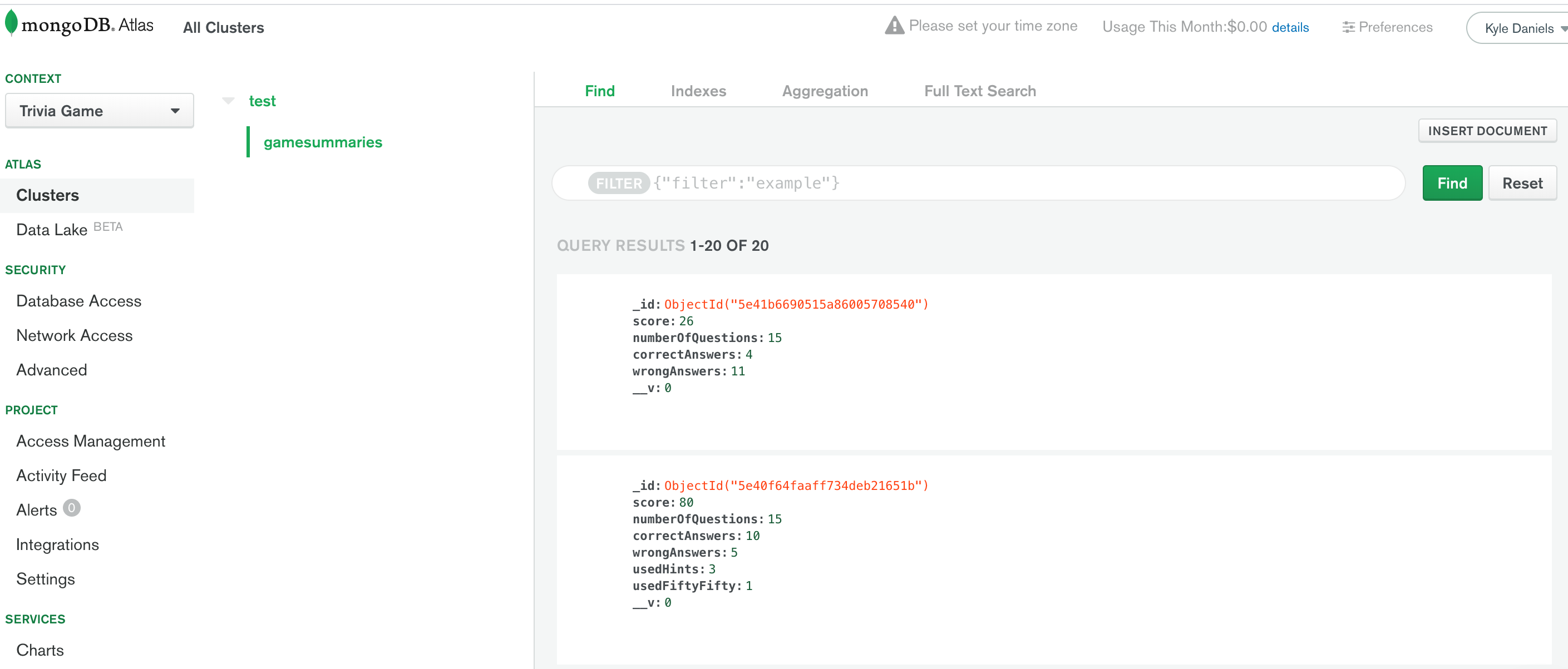Select the Charts service in sidebar
Screen dimensions: 1568x669
pos(40,650)
